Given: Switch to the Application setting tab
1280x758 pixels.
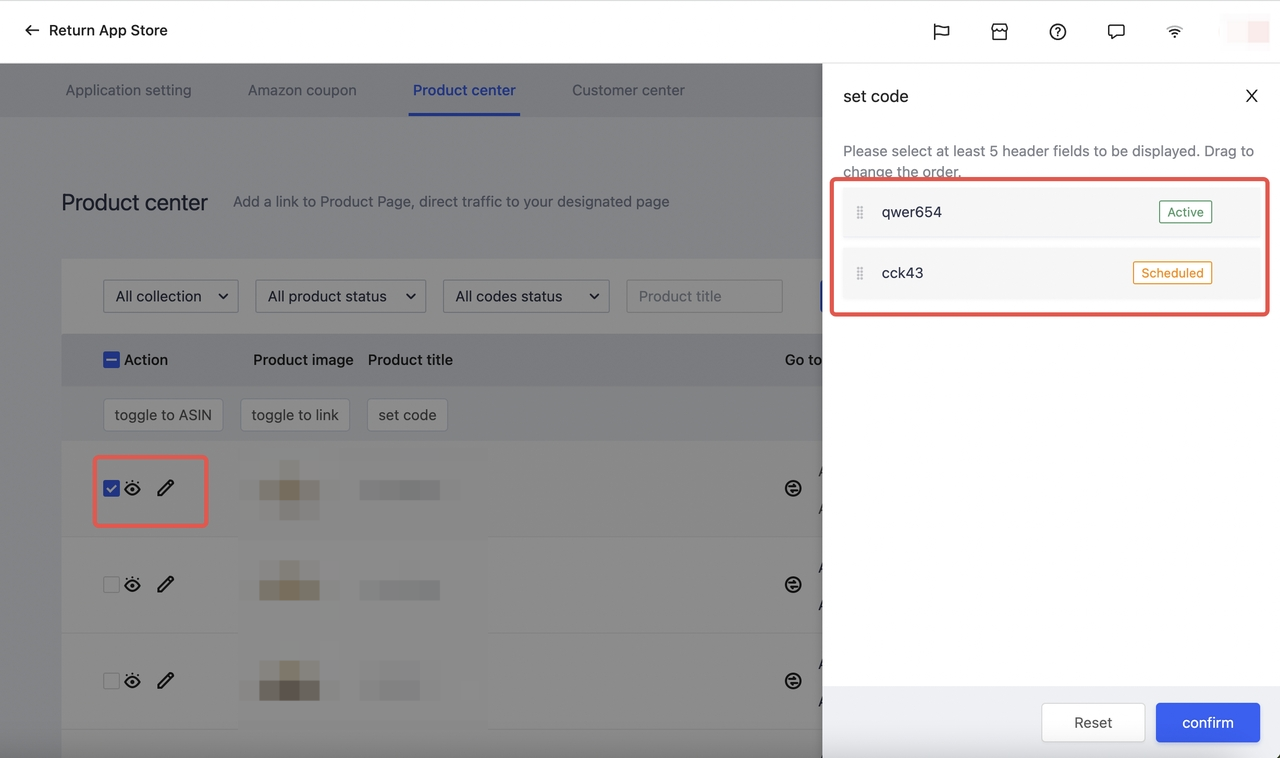Looking at the screenshot, I should tap(128, 90).
